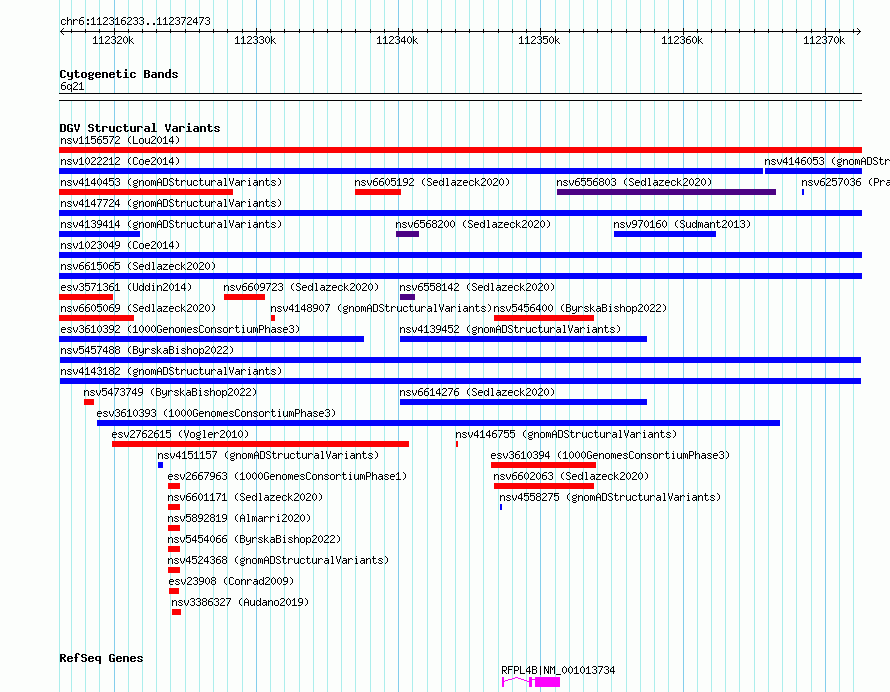Open nsv6556803 (Sedlazeck2020) variant
Screen dimensions: 890x692
[634, 182]
